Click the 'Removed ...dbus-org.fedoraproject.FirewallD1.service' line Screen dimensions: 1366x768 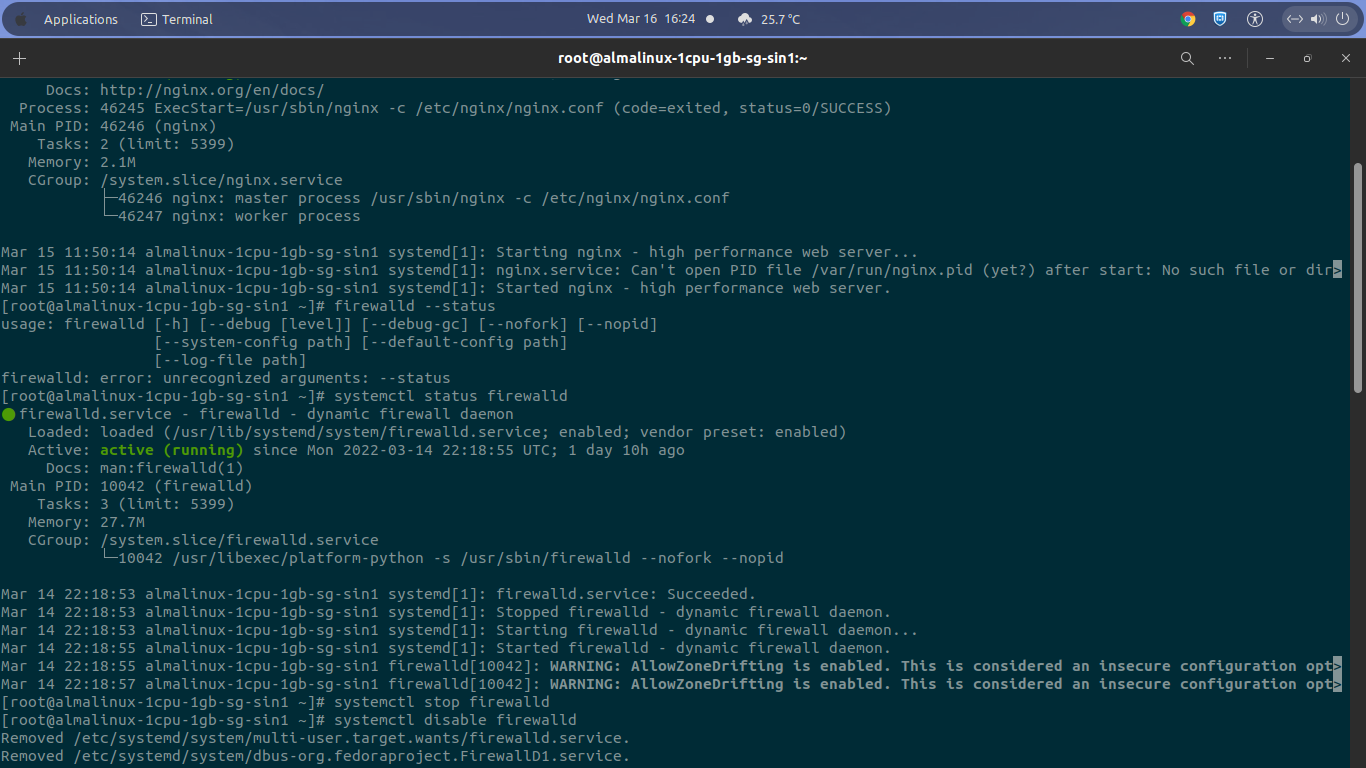[x=315, y=756]
